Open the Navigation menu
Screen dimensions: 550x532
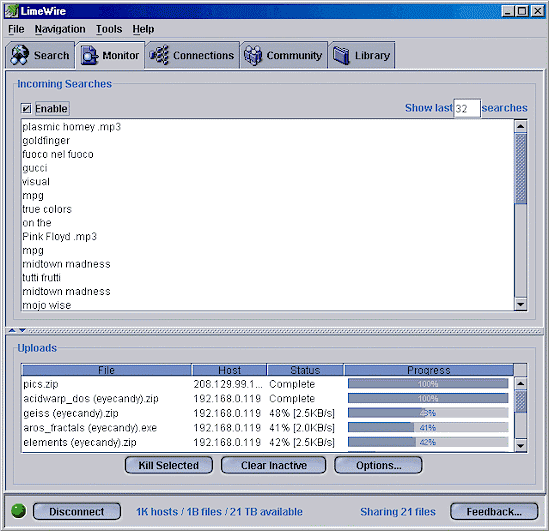(60, 29)
